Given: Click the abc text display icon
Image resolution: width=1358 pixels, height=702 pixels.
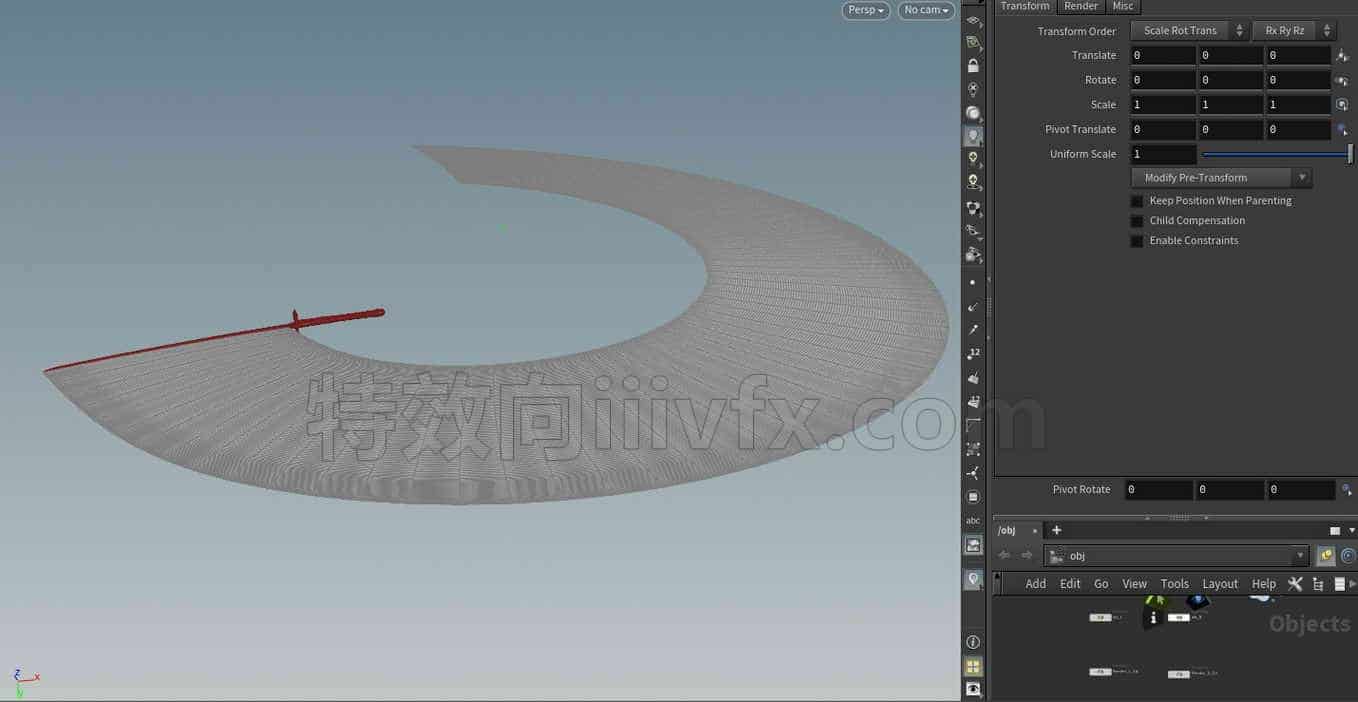Looking at the screenshot, I should 973,521.
